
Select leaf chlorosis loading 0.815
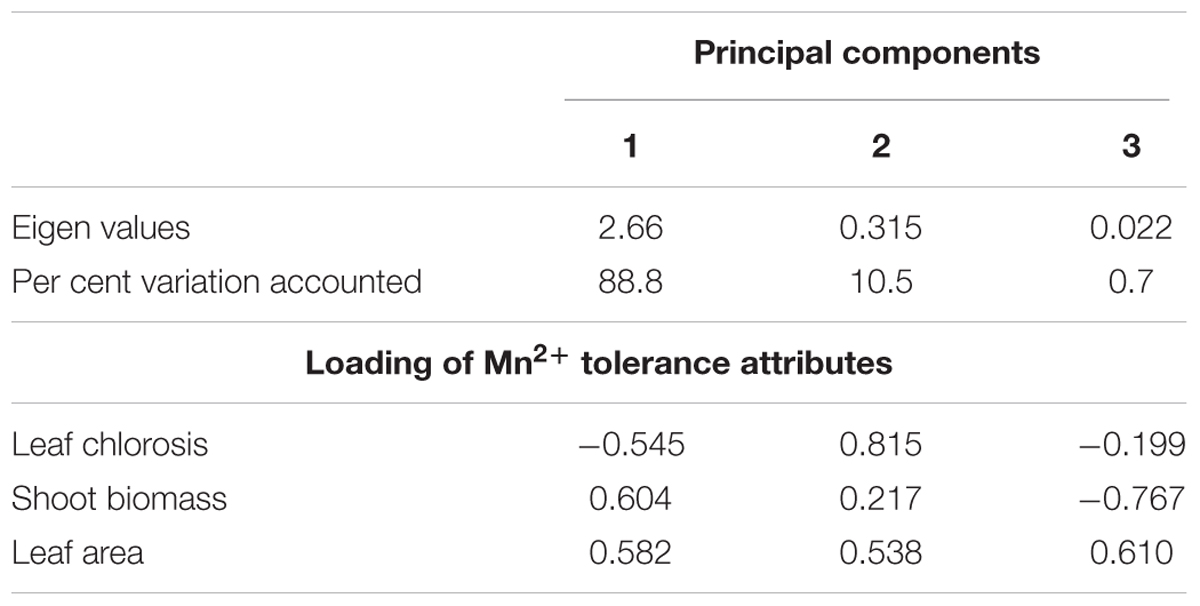[880, 443]
